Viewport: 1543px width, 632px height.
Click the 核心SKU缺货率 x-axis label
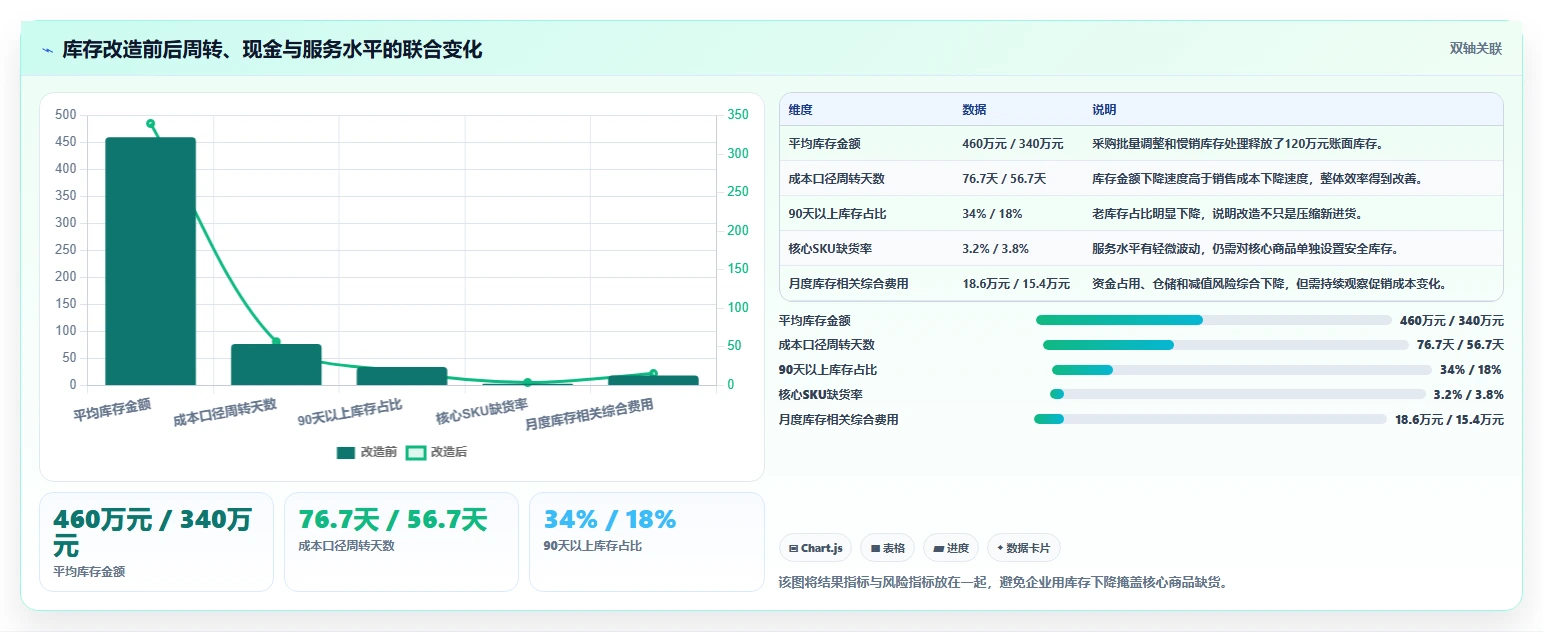tap(482, 411)
